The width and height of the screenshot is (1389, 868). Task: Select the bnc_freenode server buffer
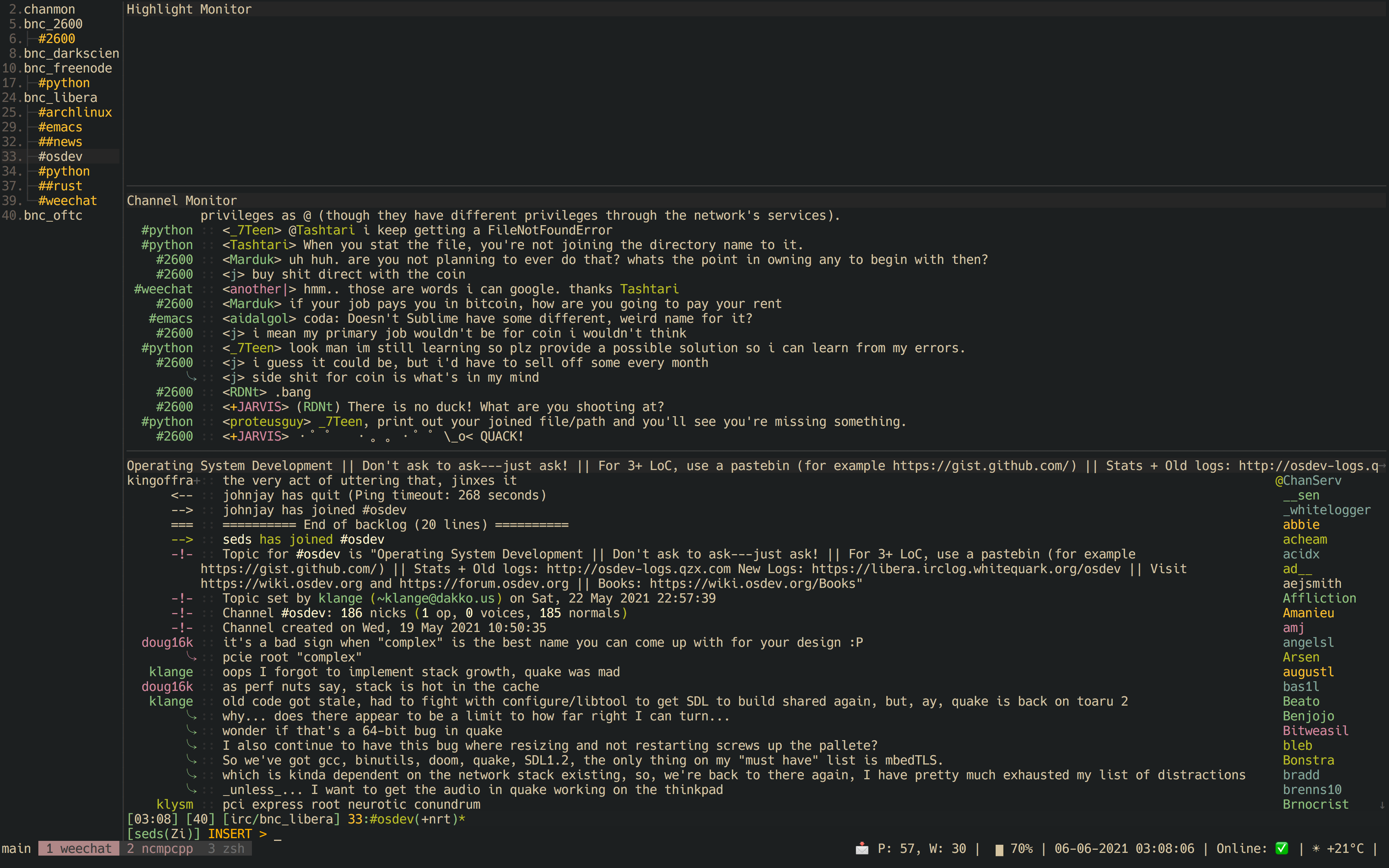[68, 68]
